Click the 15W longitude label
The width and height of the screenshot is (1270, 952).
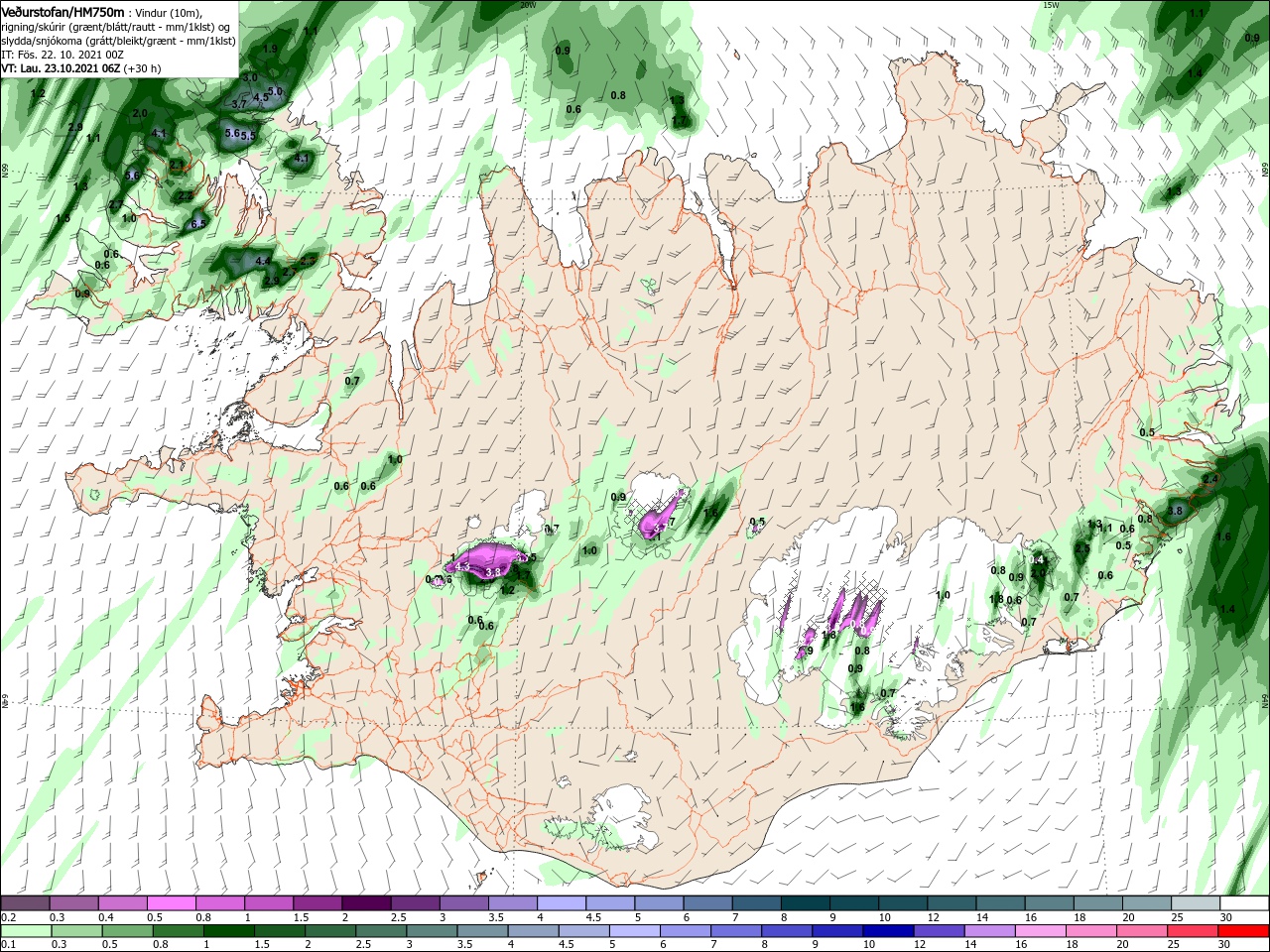coord(1052,5)
